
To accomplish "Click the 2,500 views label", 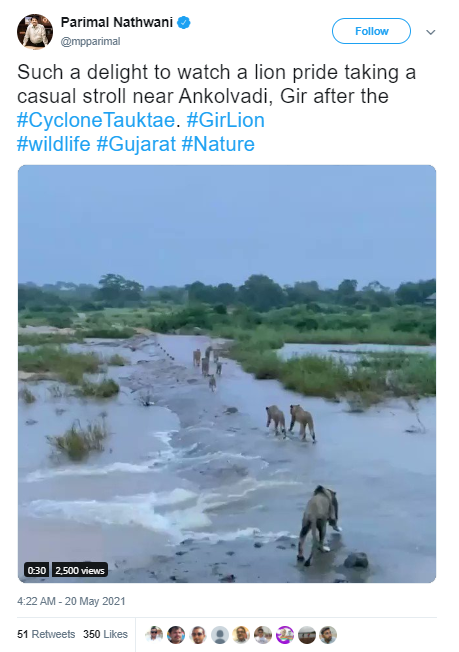I will 80,570.
